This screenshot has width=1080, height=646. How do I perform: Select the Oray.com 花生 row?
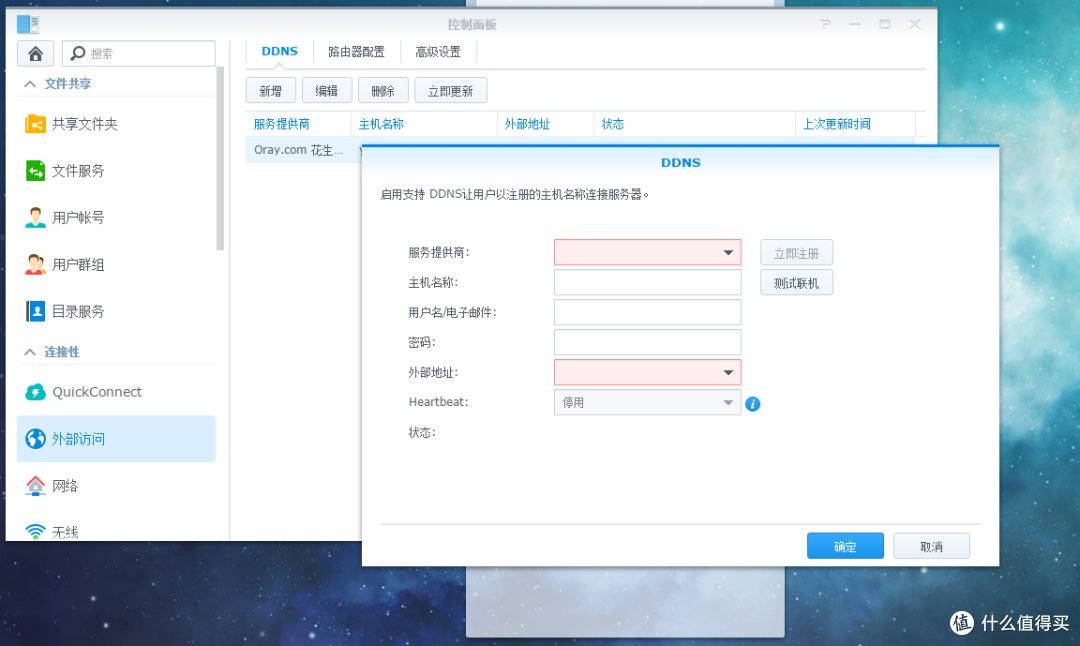(304, 150)
